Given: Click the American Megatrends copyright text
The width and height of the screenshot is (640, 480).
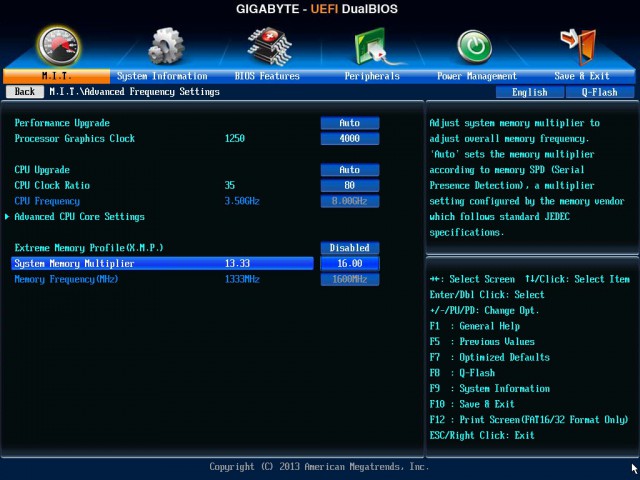Looking at the screenshot, I should pyautogui.click(x=319, y=467).
